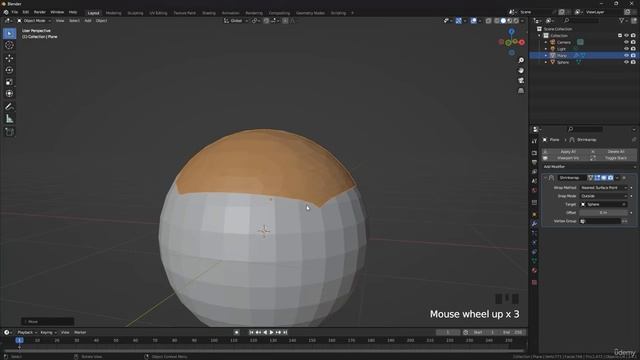
Task: Switch perspective/orthographic grid icon
Action: point(521,91)
